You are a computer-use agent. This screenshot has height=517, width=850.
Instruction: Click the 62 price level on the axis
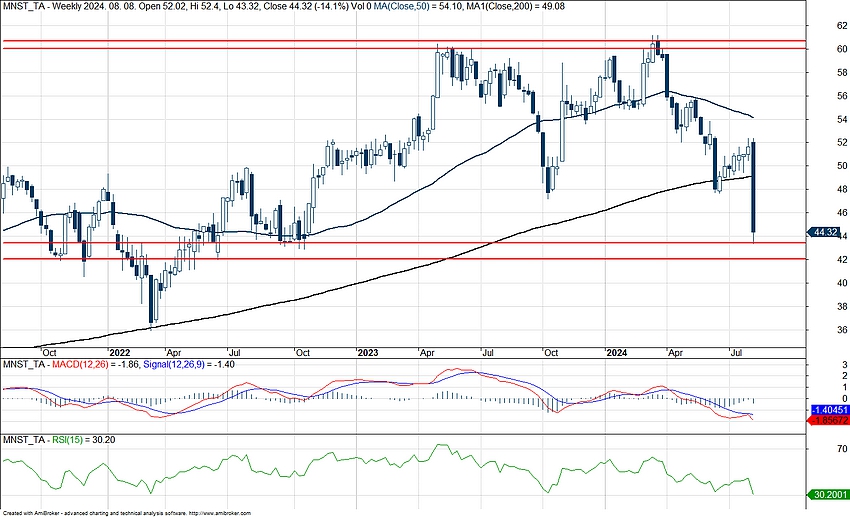tap(815, 26)
